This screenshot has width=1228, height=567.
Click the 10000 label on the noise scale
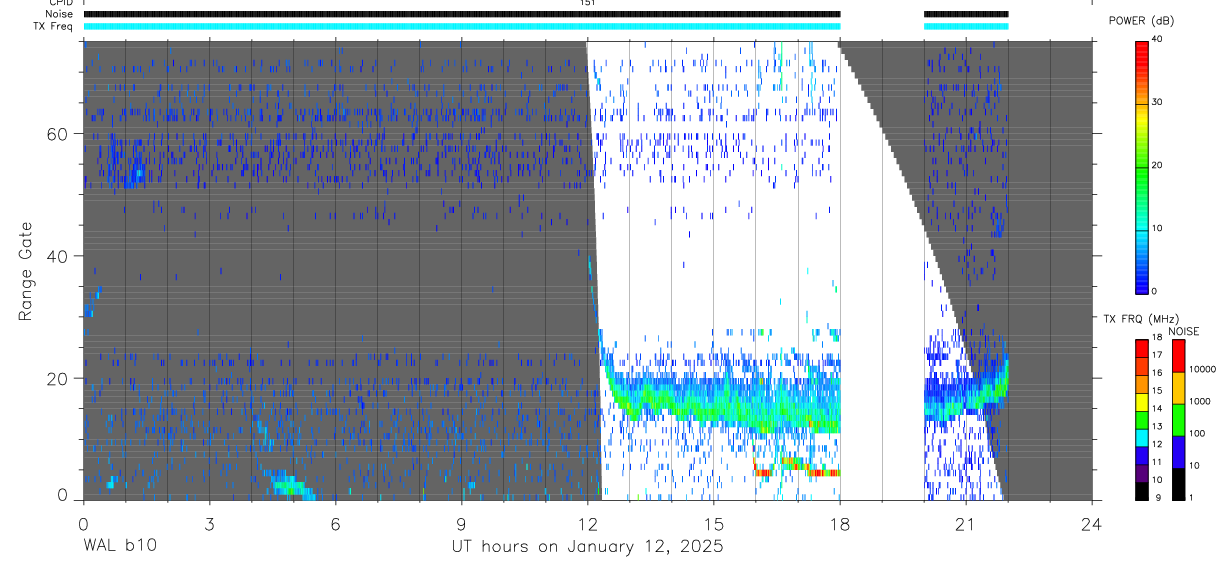click(1203, 369)
